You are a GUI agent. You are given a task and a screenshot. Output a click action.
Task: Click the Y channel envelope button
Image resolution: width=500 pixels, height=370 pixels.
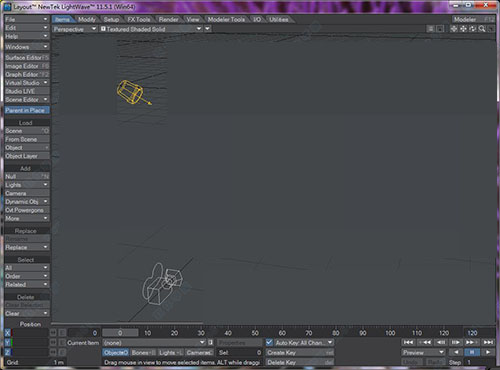pyautogui.click(x=62, y=342)
